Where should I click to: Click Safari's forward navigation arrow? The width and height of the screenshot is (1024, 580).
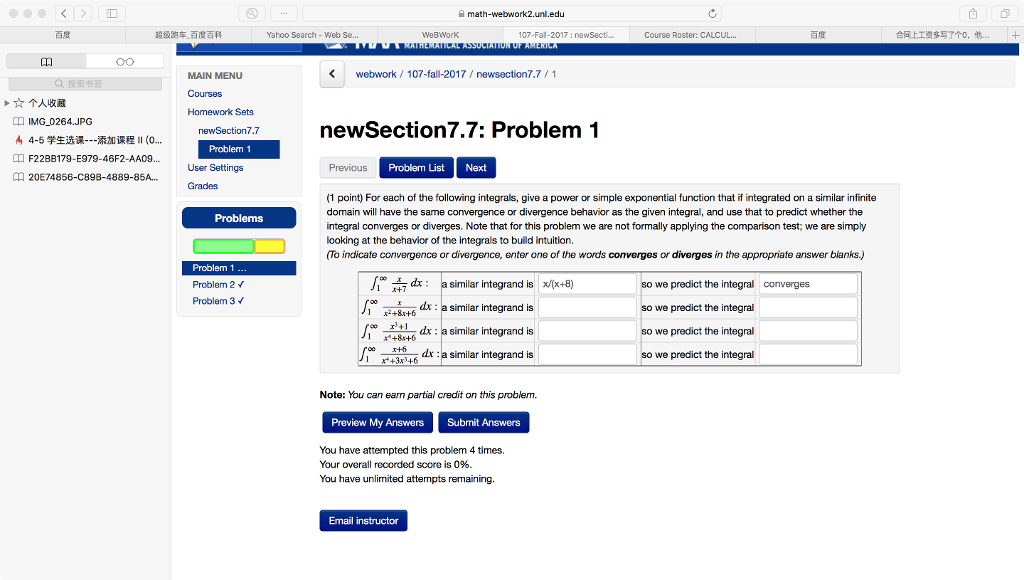[84, 13]
